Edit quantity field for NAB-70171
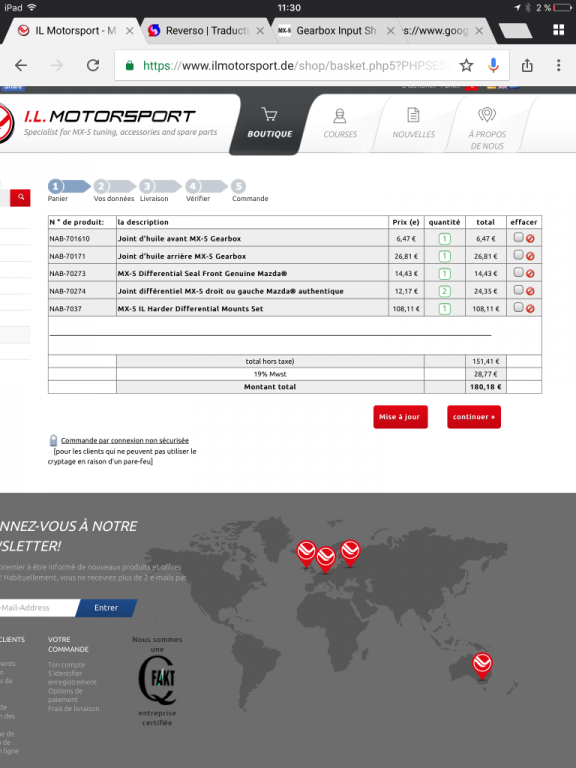The image size is (576, 768). [444, 256]
